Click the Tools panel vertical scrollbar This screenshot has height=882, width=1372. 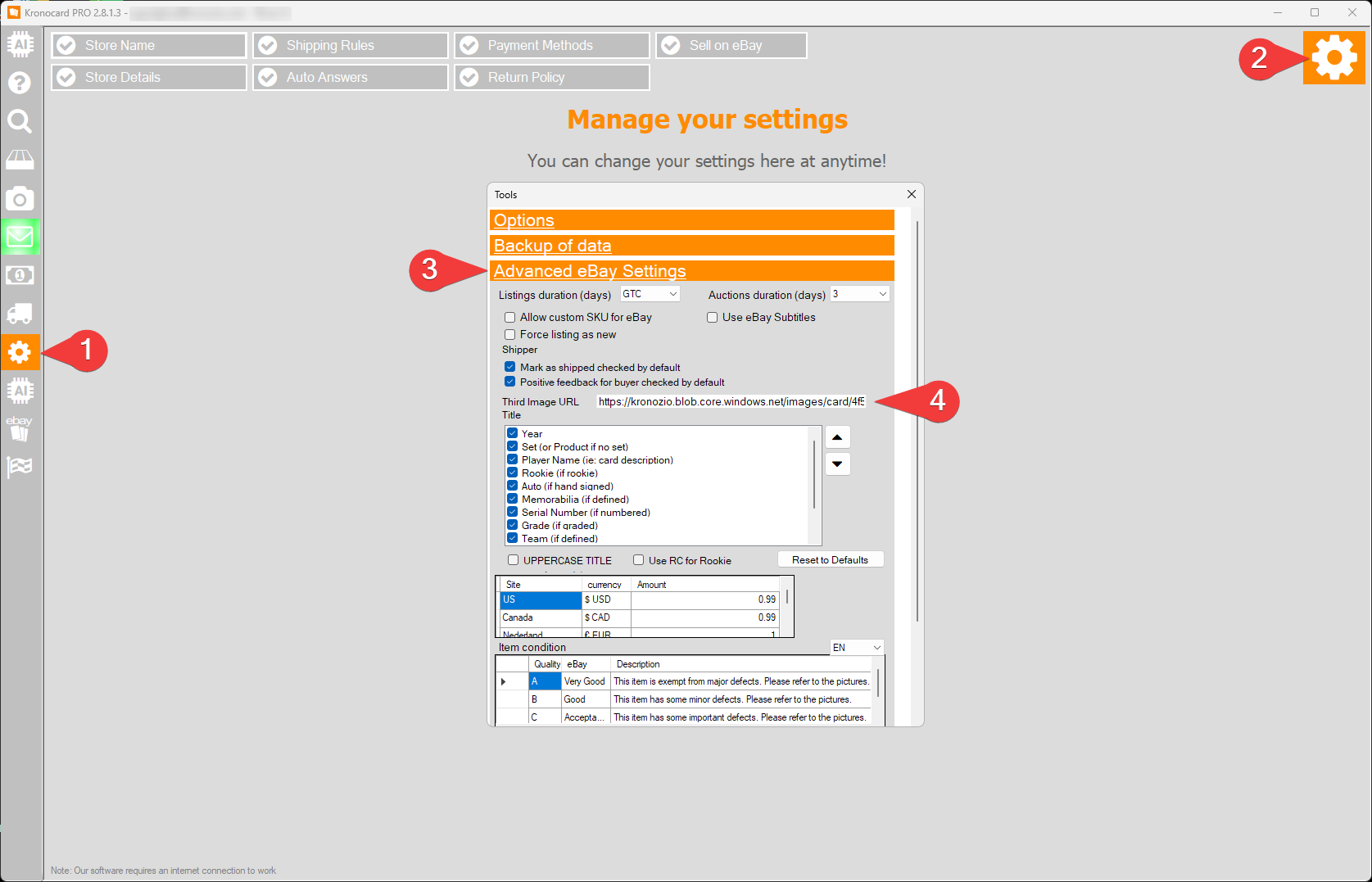[917, 420]
